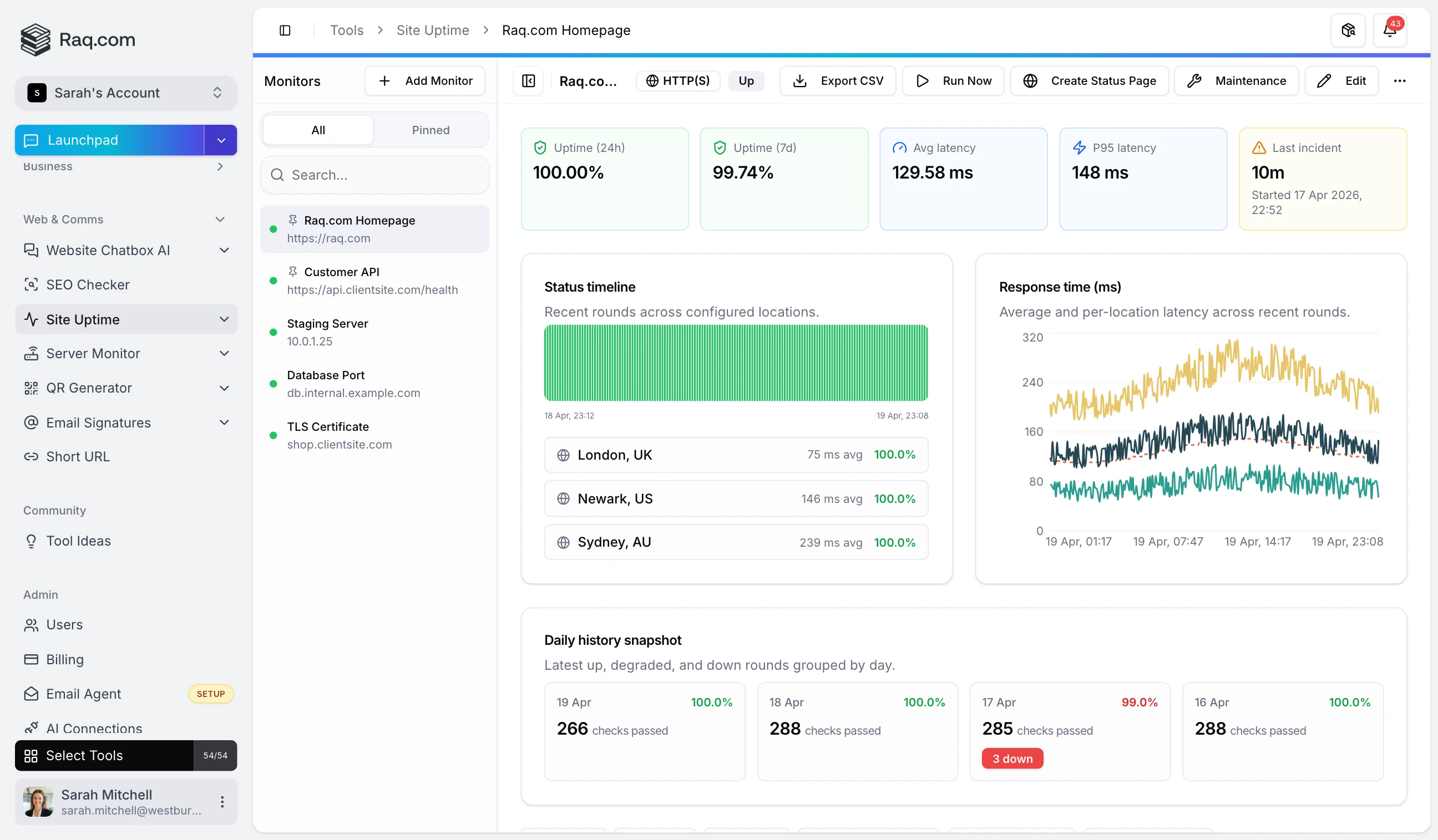Click the monitor search field
The height and width of the screenshot is (840, 1438).
(374, 175)
